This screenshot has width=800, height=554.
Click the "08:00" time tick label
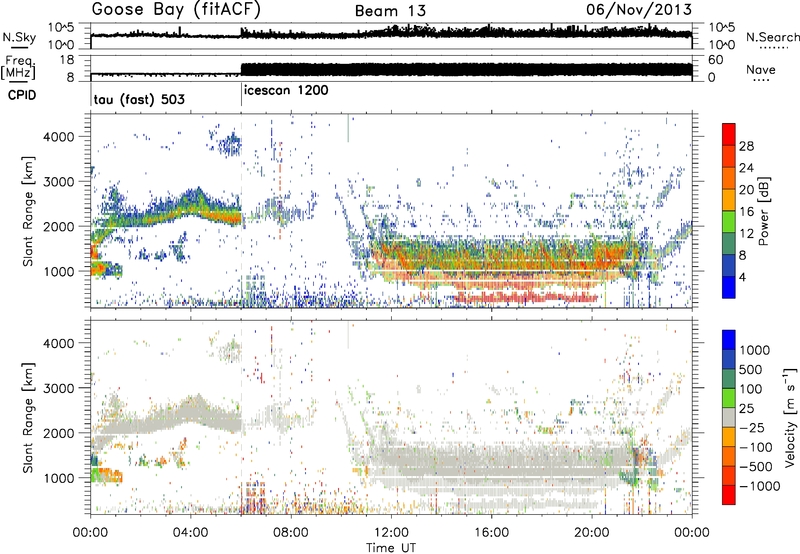291,533
